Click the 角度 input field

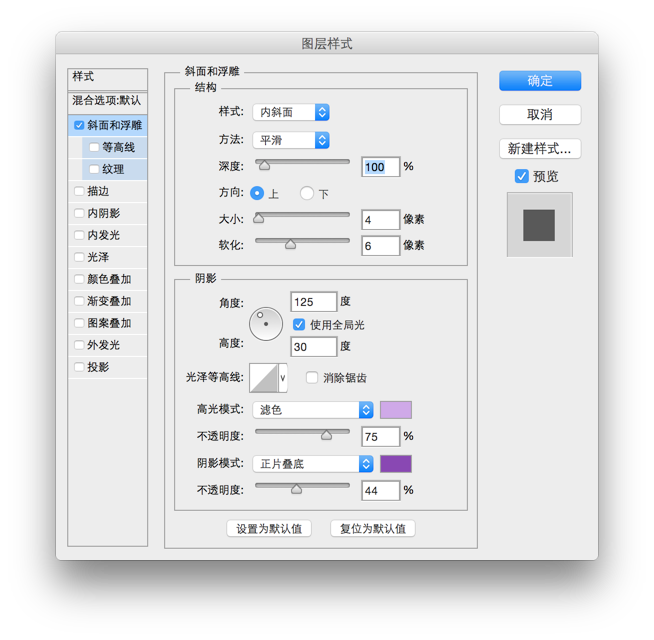313,302
